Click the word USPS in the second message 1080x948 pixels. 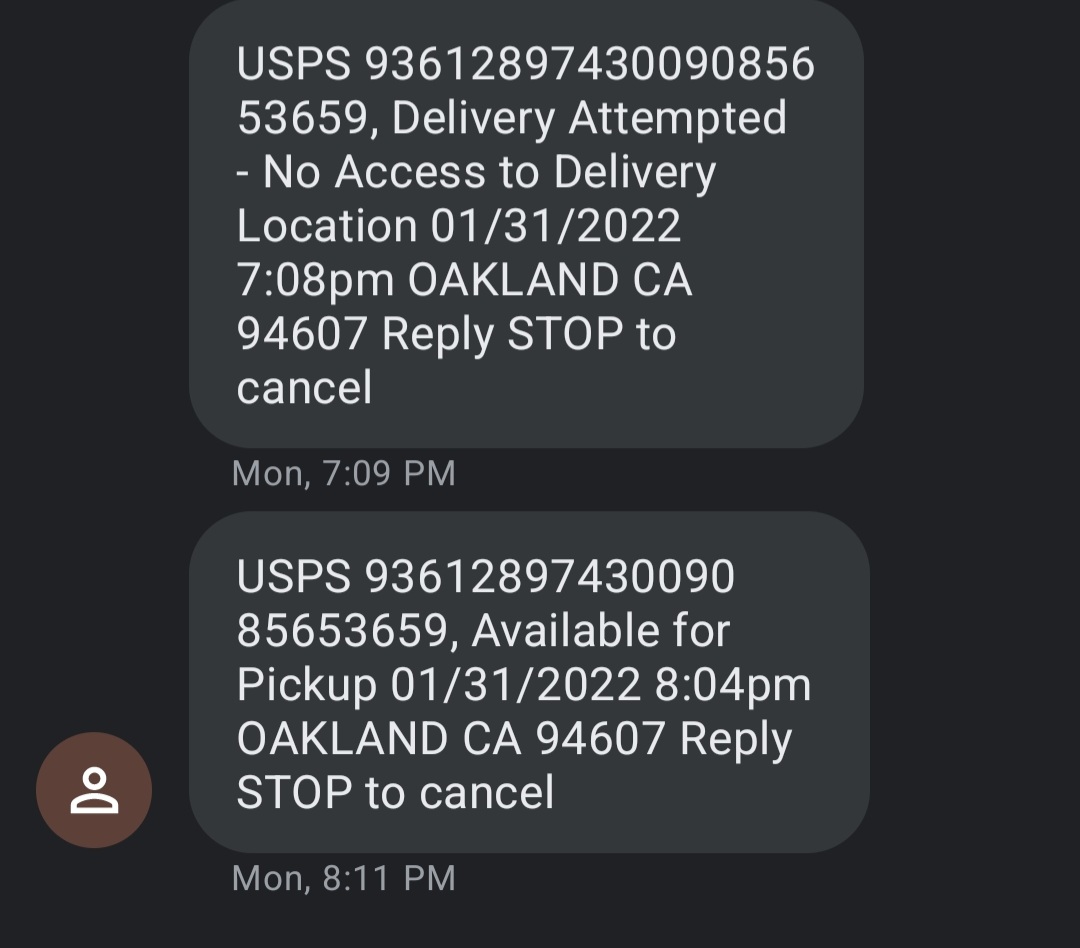point(294,577)
